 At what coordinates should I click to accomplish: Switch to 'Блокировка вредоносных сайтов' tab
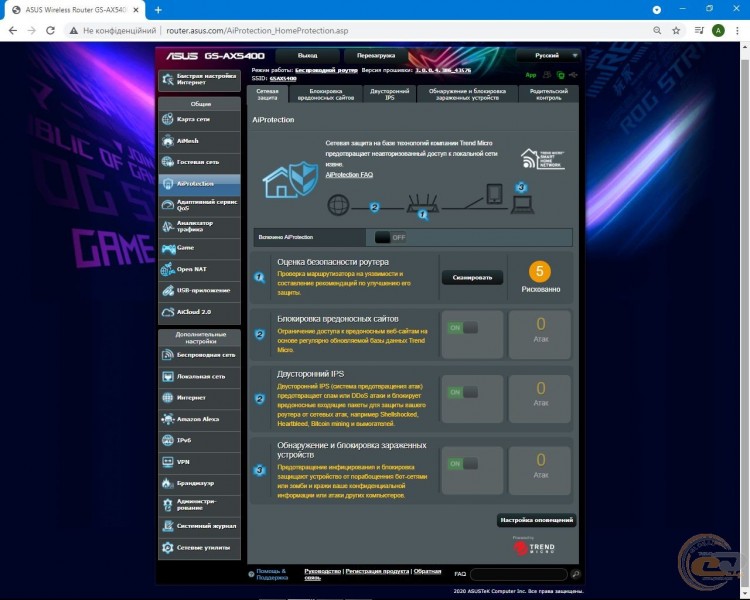coord(326,94)
